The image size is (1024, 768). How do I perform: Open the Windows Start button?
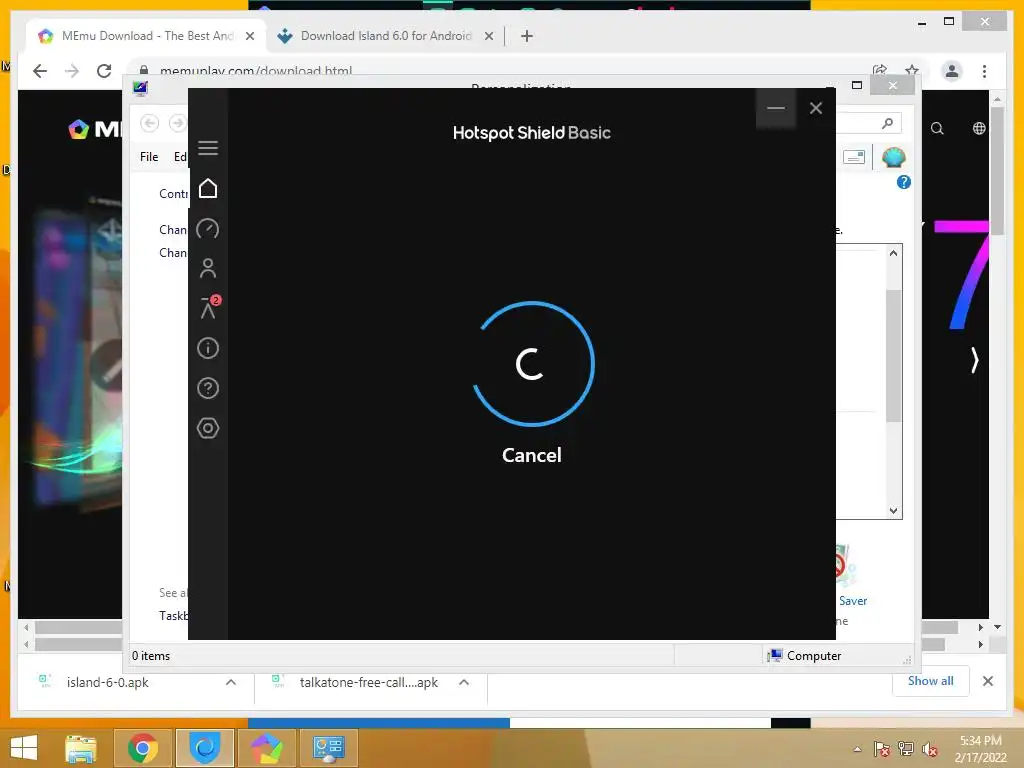point(24,748)
